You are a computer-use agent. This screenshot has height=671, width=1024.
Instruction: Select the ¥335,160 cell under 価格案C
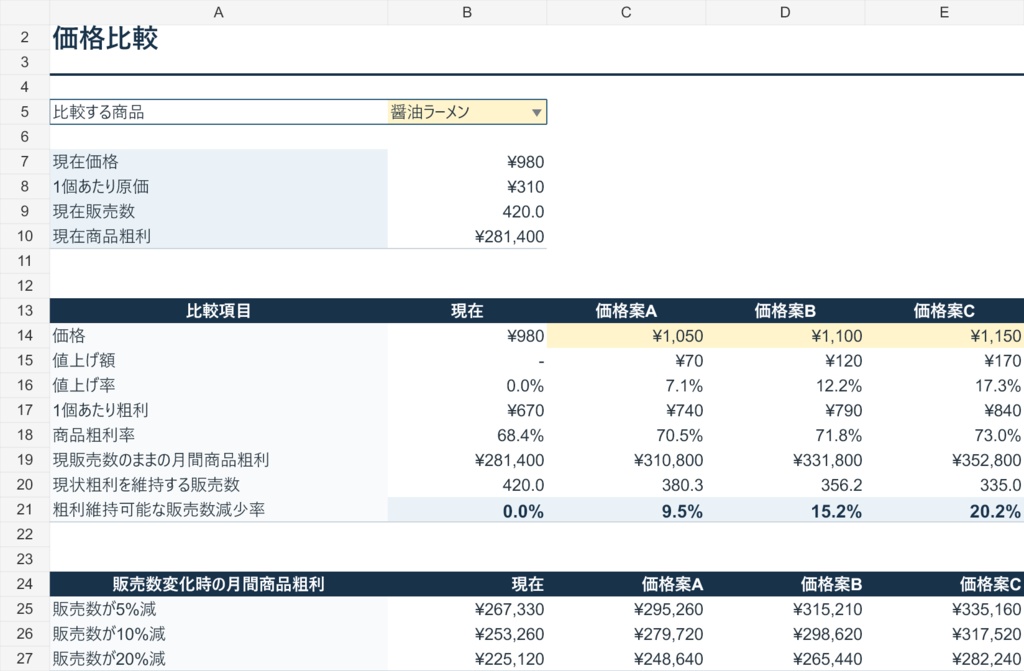click(x=944, y=608)
